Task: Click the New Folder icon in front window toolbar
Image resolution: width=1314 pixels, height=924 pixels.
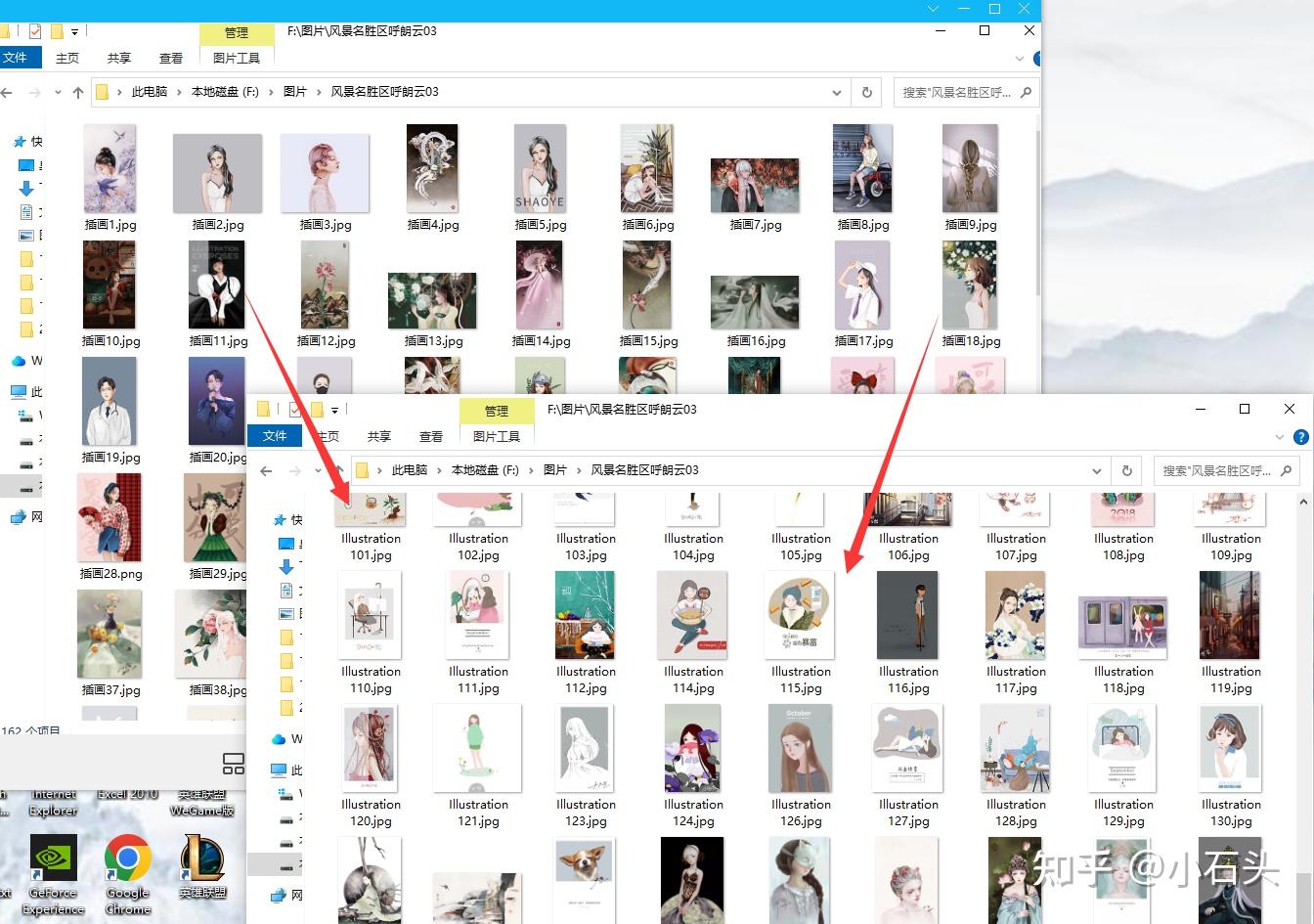Action: click(x=317, y=410)
